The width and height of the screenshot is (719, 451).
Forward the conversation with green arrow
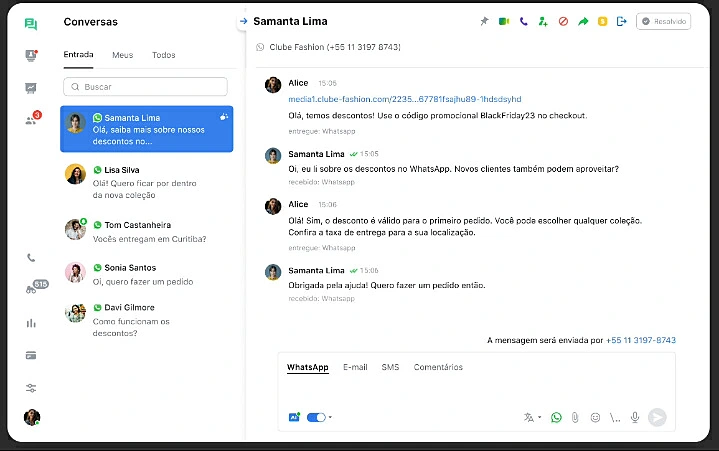583,21
